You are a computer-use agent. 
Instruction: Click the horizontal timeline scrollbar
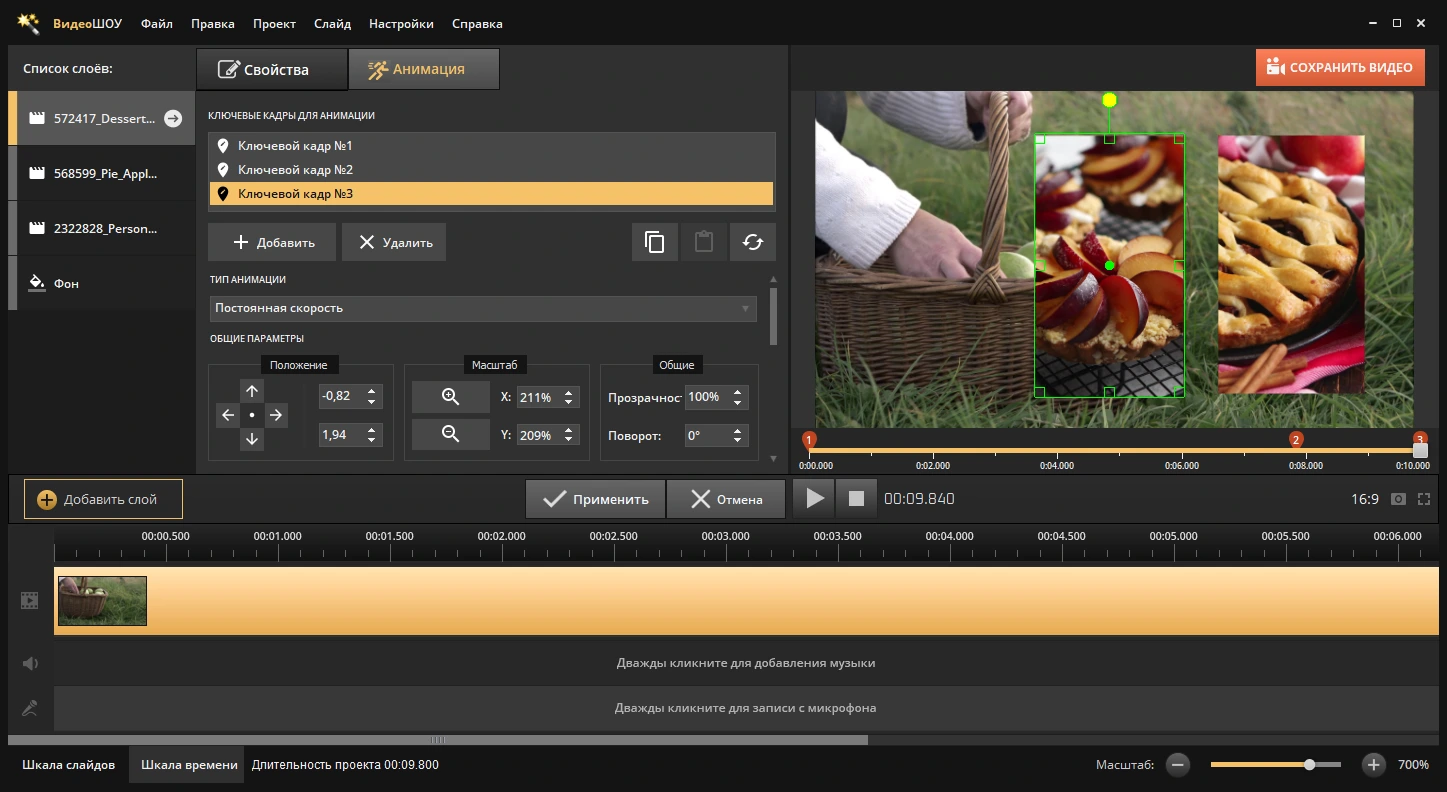(x=438, y=740)
